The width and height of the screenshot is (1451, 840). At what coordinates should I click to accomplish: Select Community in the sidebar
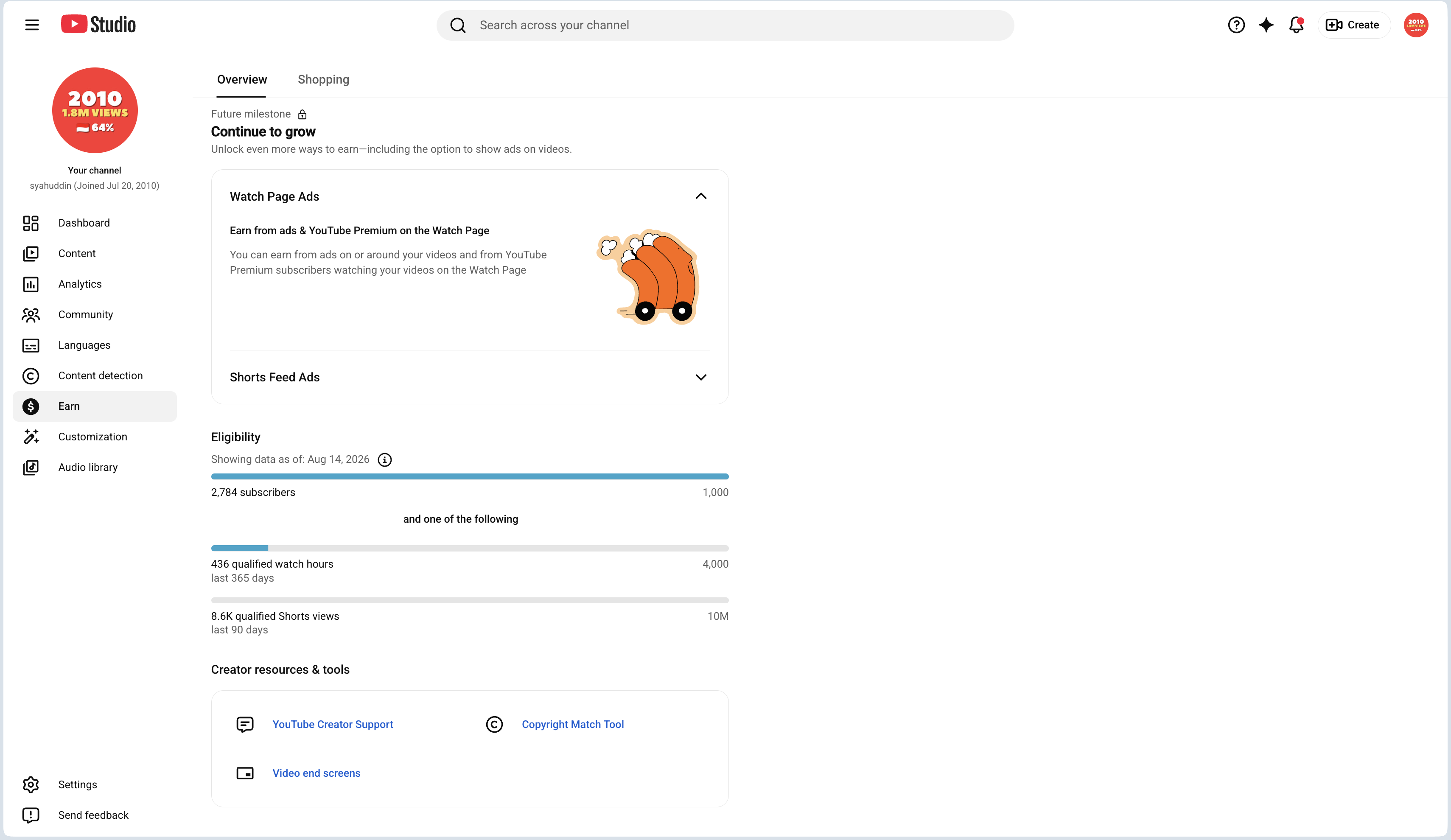[x=95, y=314]
